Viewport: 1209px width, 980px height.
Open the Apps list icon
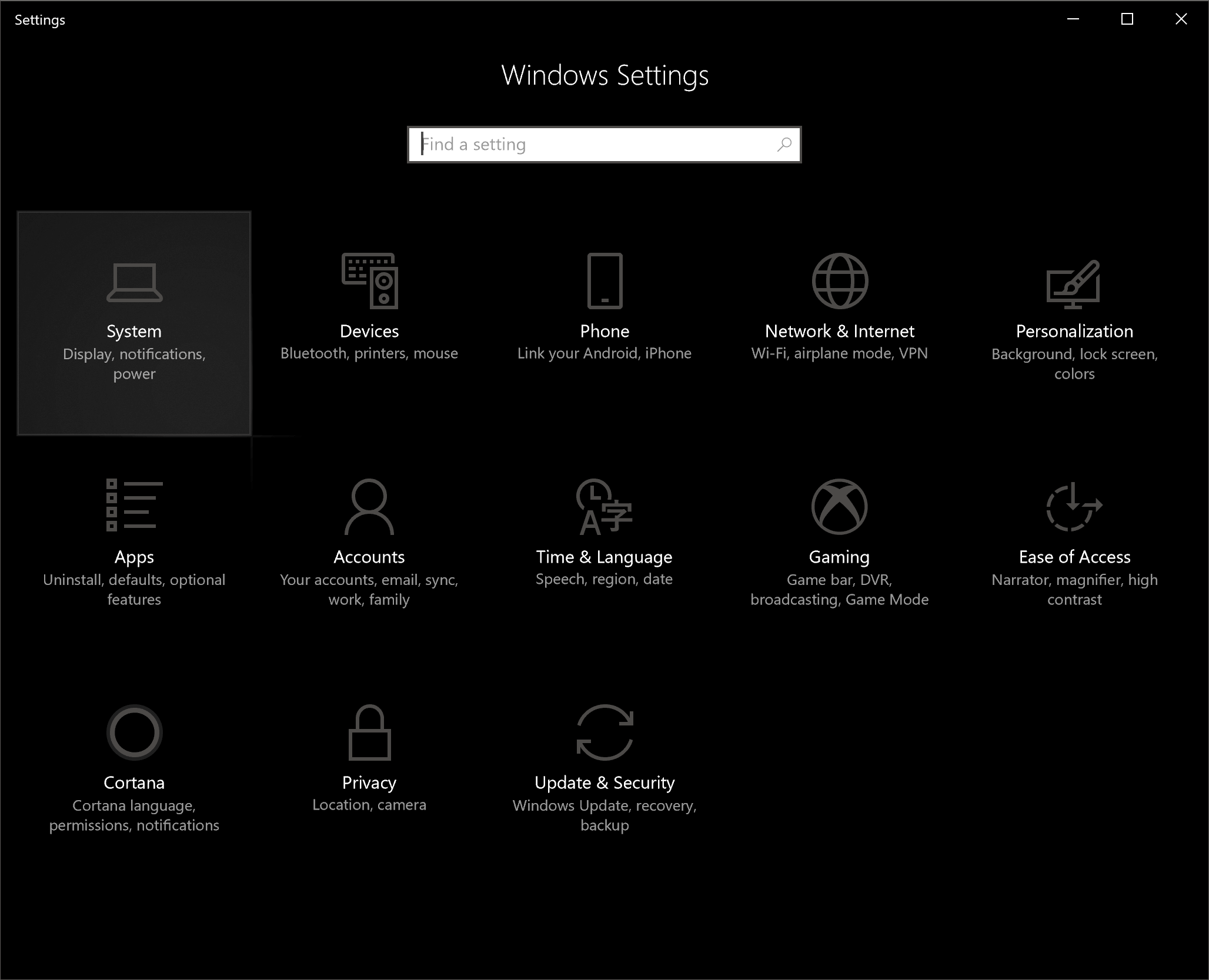click(x=134, y=505)
